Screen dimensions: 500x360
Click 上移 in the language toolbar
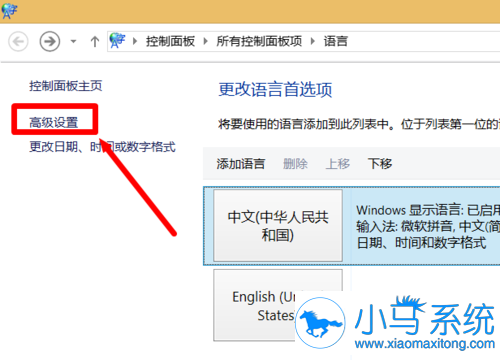(338, 164)
